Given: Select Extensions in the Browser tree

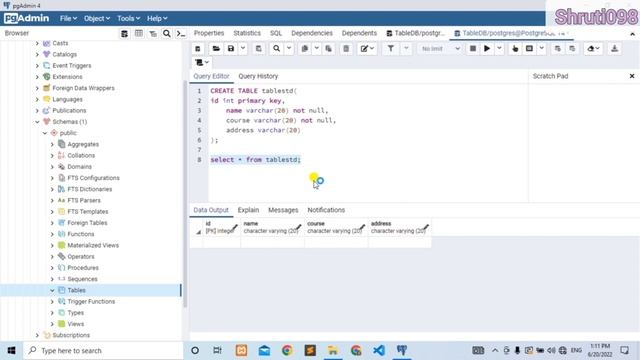Looking at the screenshot, I should tap(67, 77).
